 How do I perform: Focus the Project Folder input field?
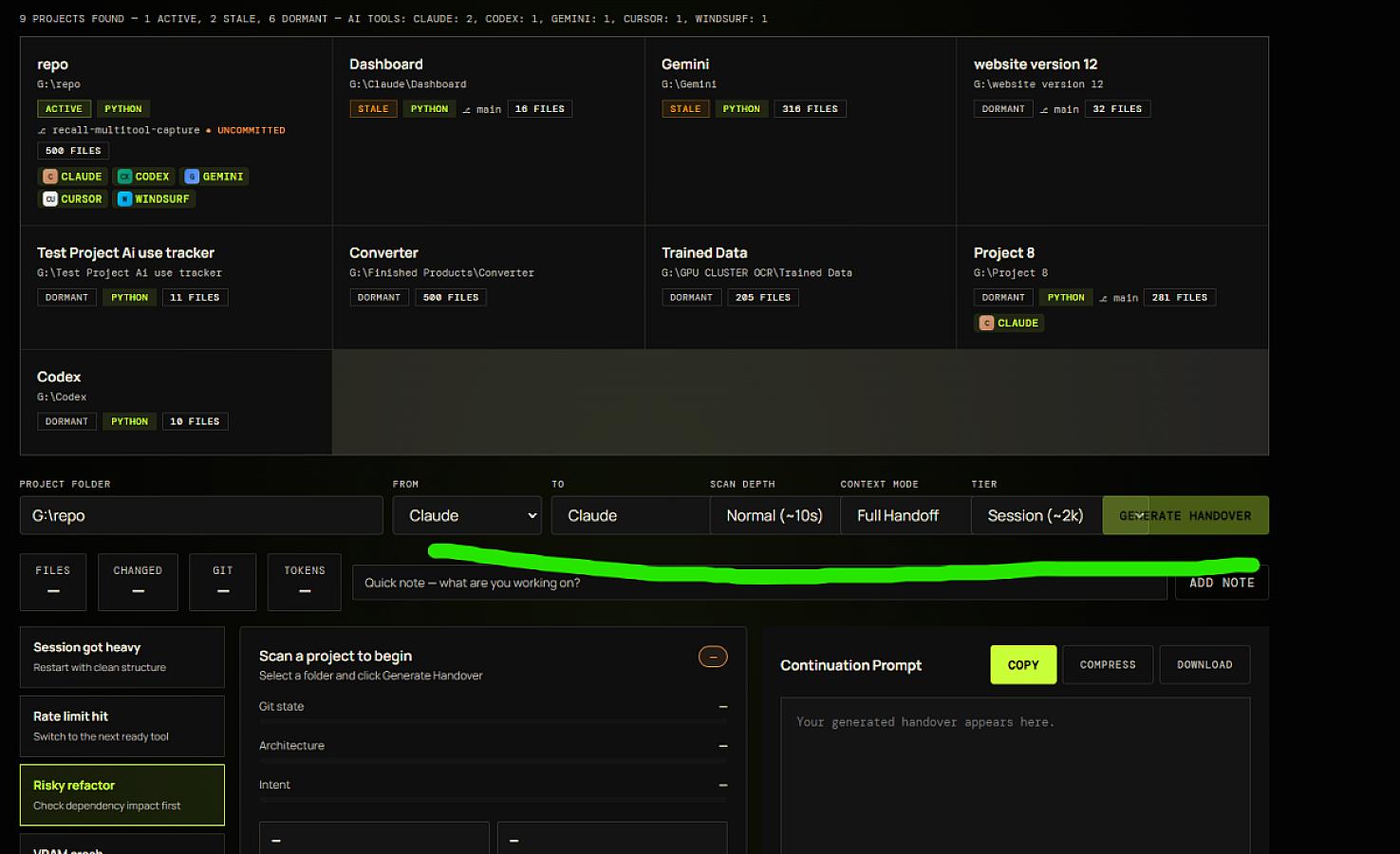coord(201,515)
